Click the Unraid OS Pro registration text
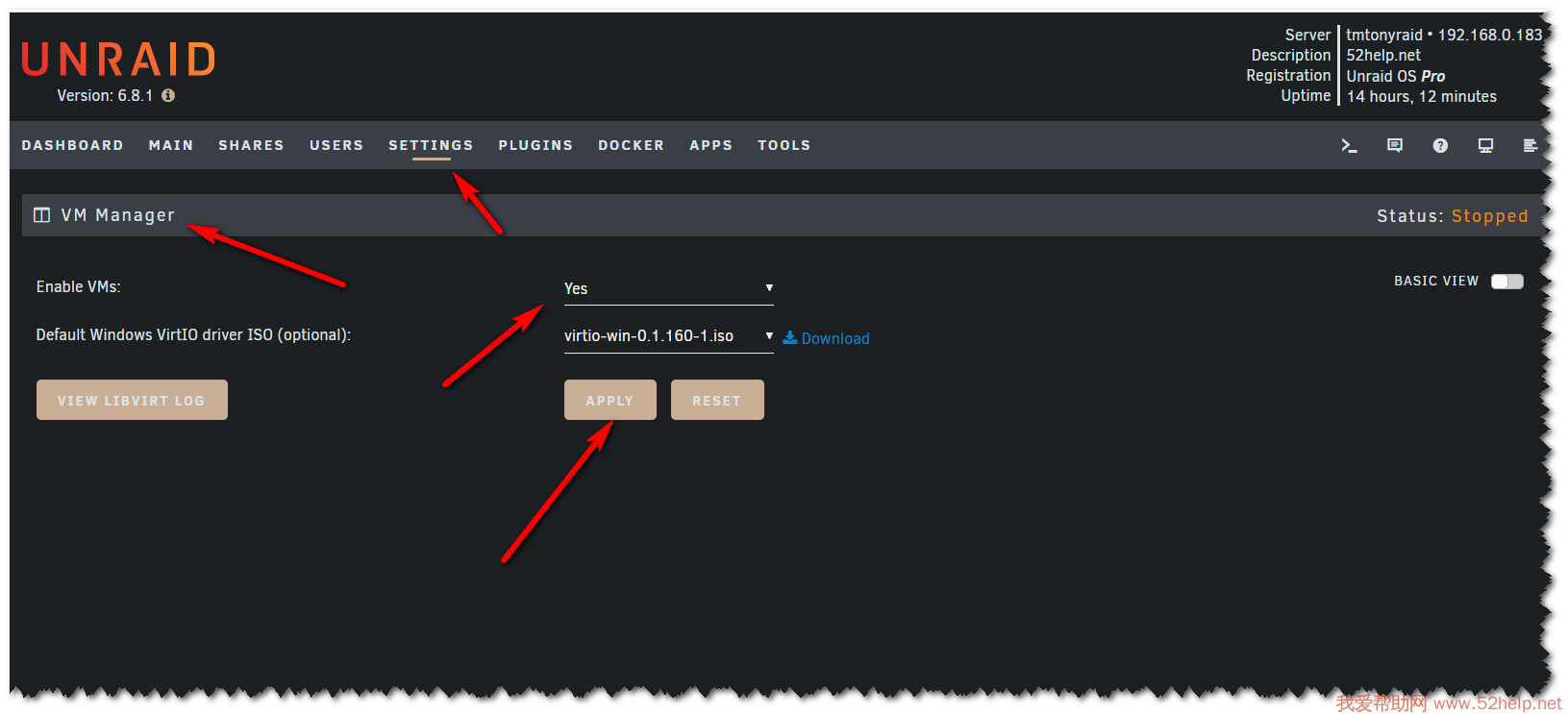 coord(1396,76)
